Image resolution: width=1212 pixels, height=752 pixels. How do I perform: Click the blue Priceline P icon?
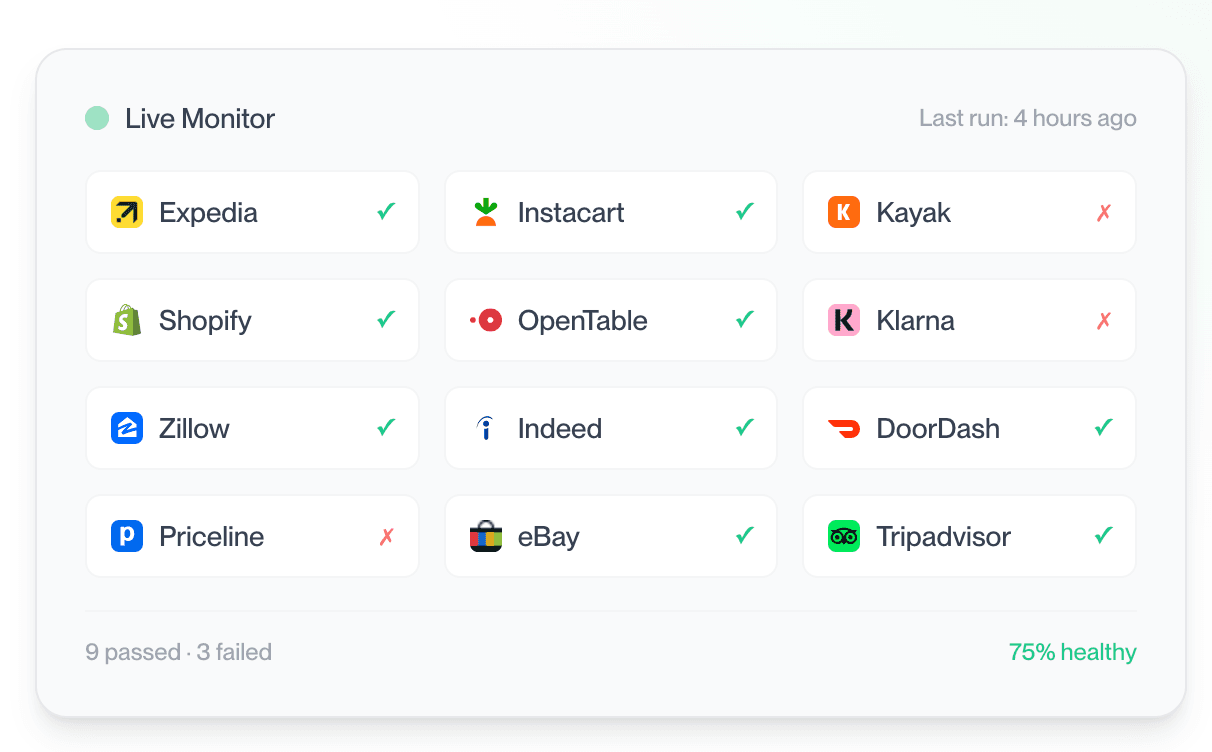click(127, 536)
